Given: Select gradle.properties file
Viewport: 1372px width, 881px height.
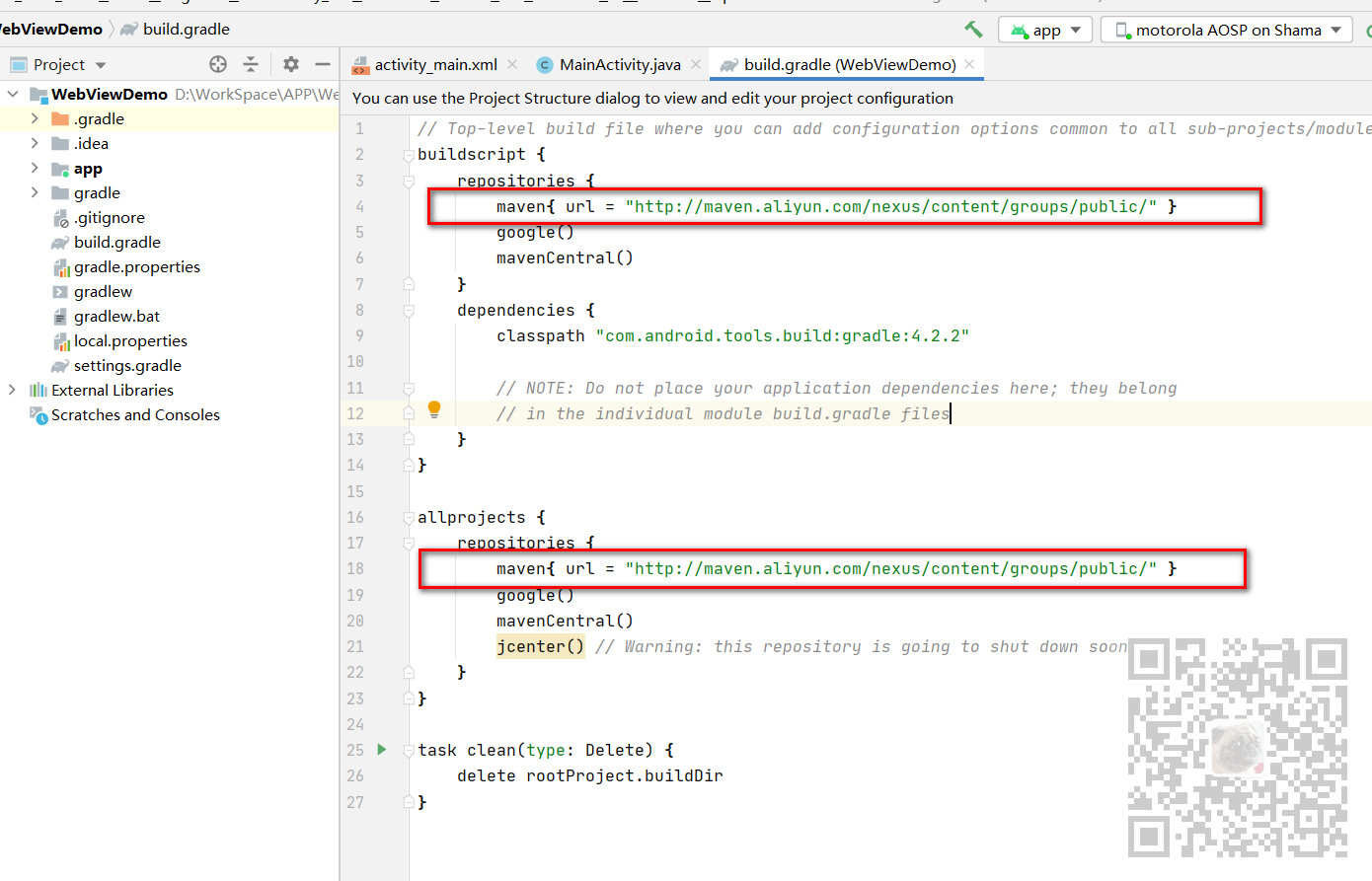Looking at the screenshot, I should [x=136, y=266].
